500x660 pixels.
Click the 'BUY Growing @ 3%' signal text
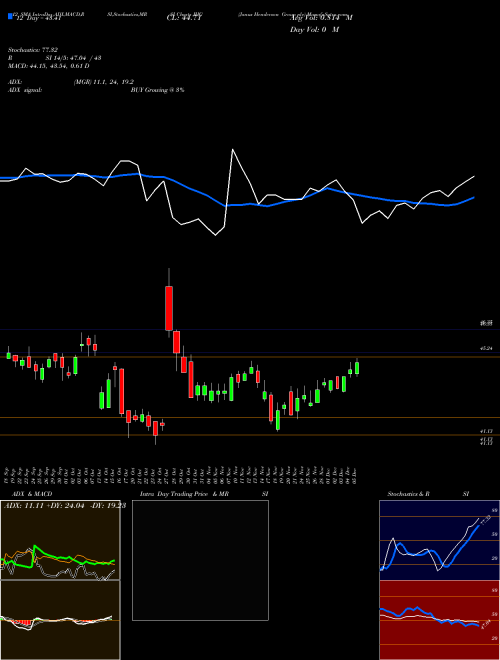pyautogui.click(x=157, y=90)
